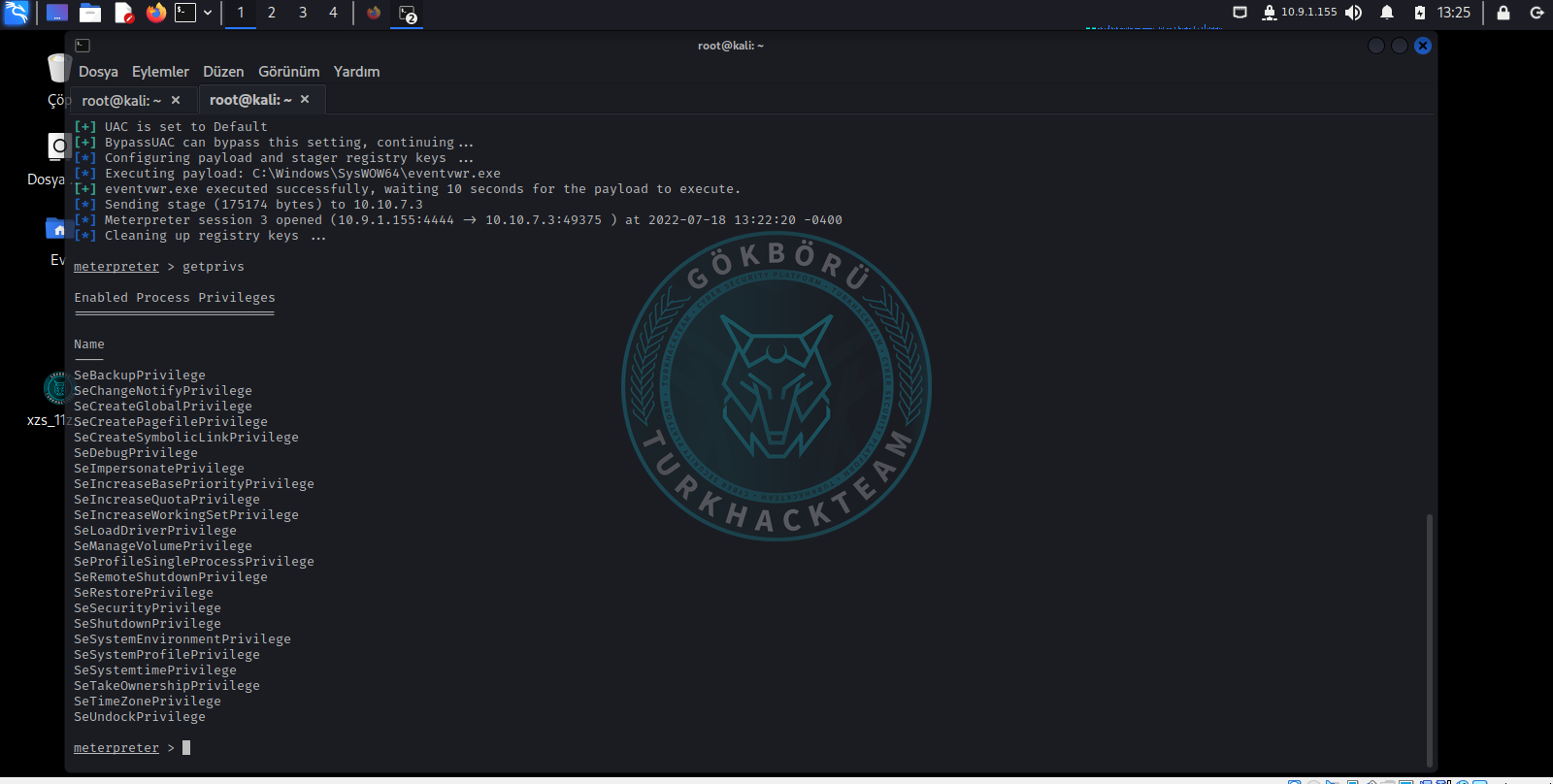Select the Firefox window in the taskbar
Viewport: 1553px width, 784px height.
(x=374, y=13)
